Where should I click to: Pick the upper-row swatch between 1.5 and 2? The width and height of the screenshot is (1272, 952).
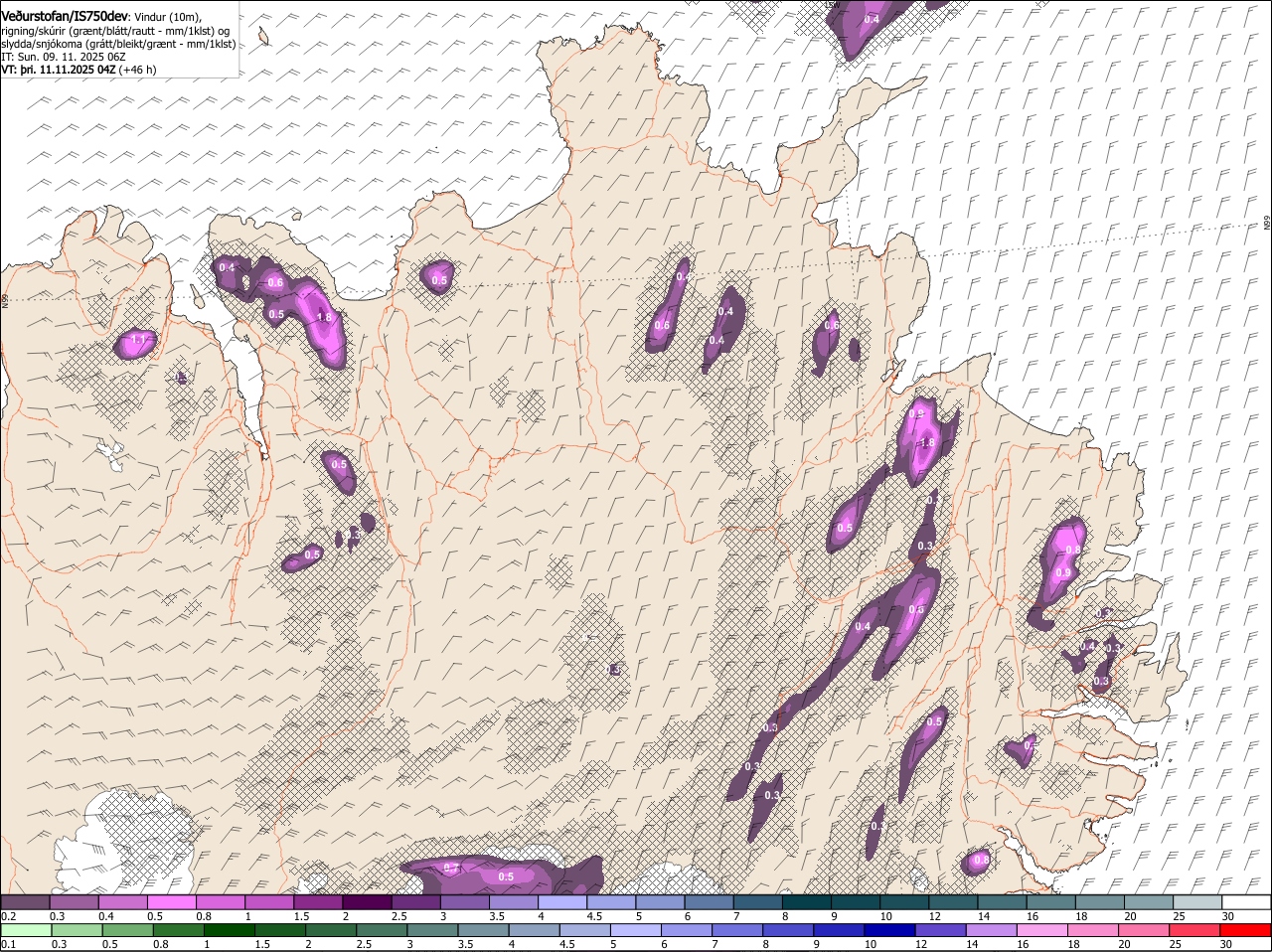pos(319,902)
